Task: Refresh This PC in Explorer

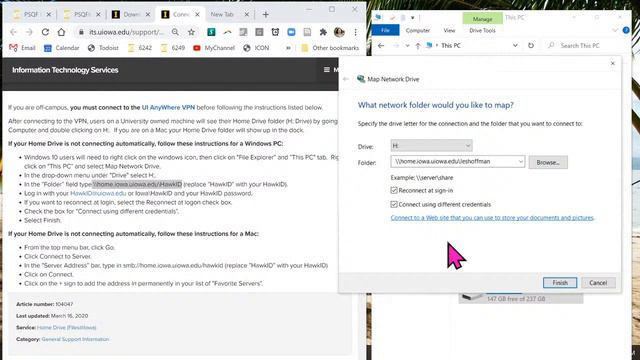Action: pos(531,45)
